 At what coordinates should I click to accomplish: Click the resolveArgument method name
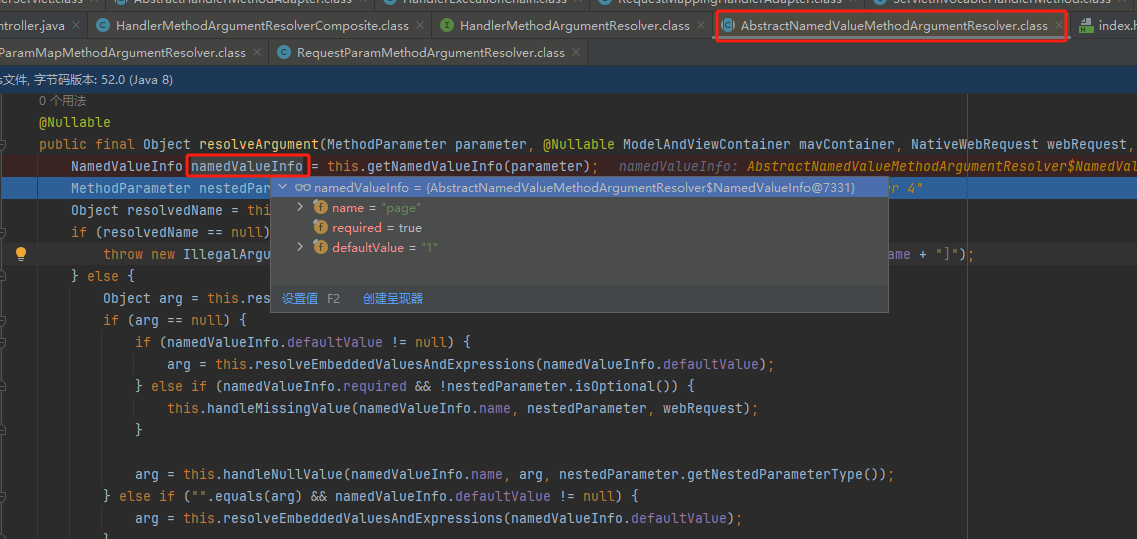tap(259, 144)
